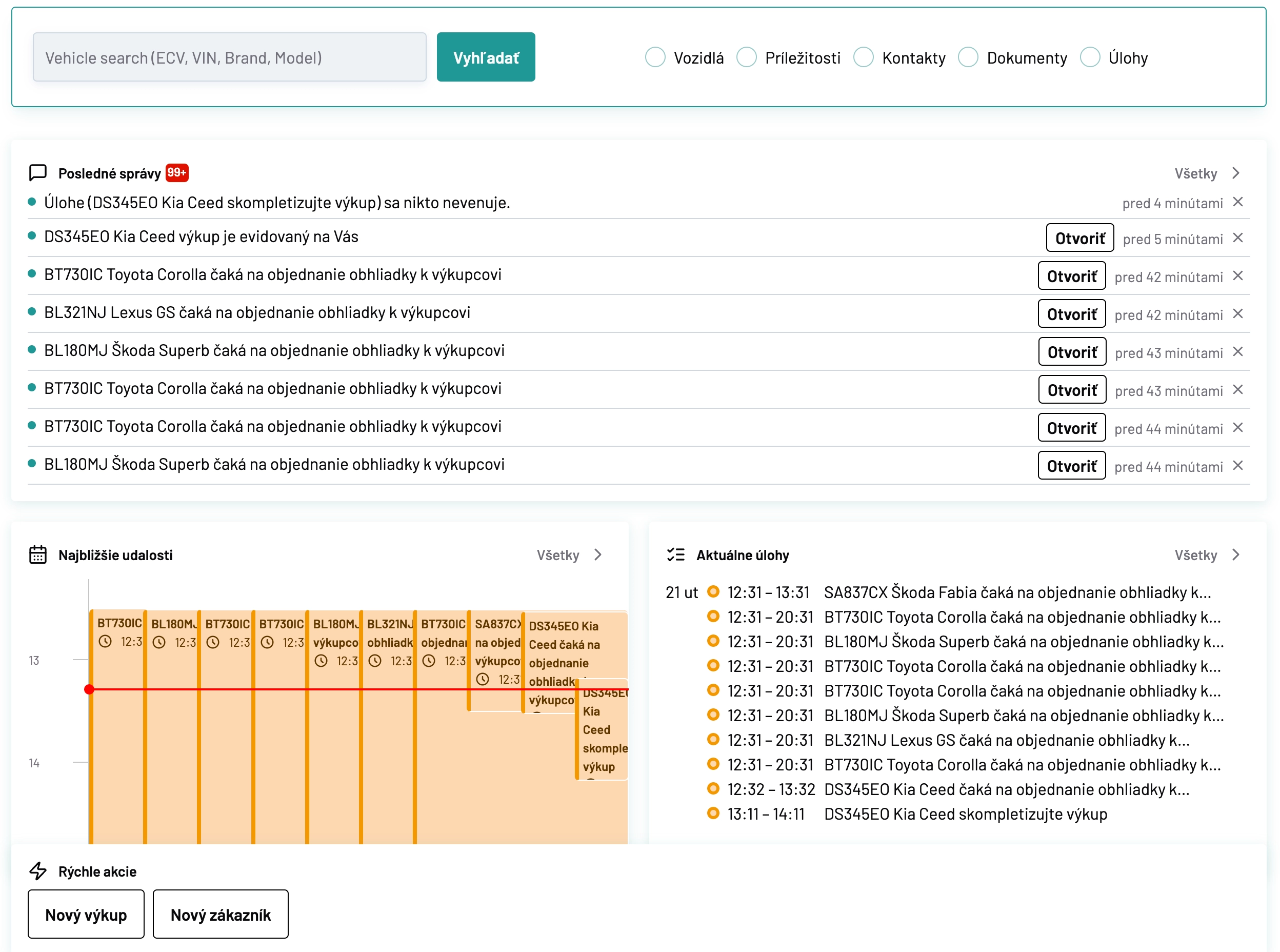1280x952 pixels.
Task: Click the speech bubble icon beside Posledné správy
Action: coord(37,172)
